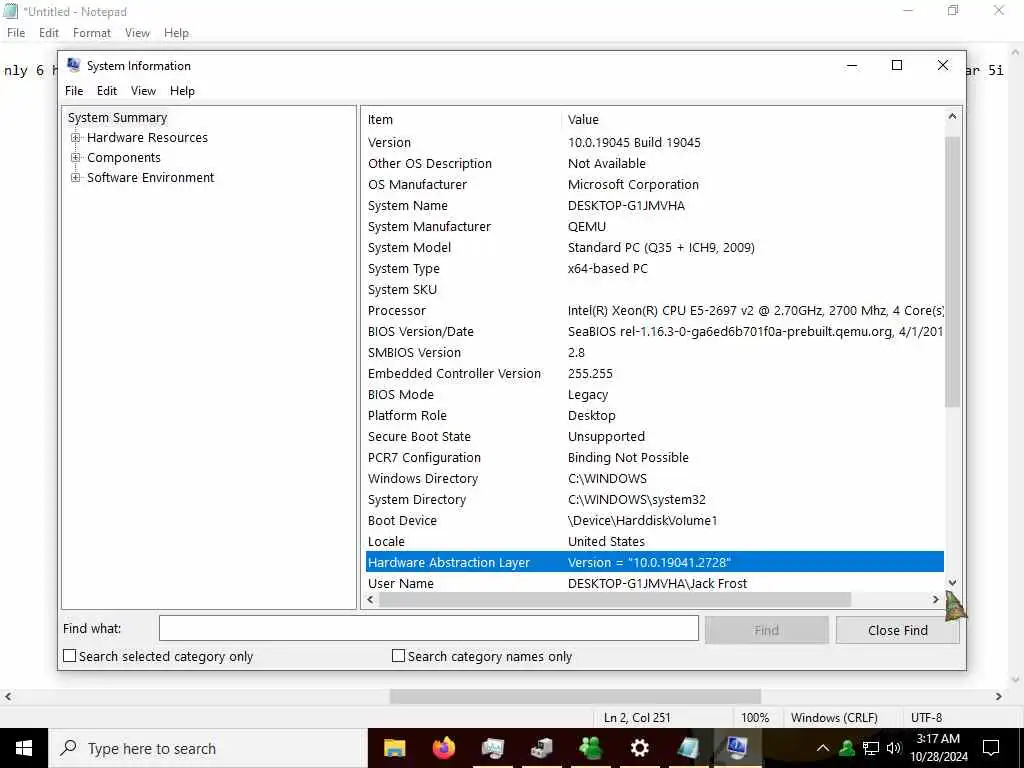Click the details list scroll-up arrow
1024x768 pixels.
(952, 117)
